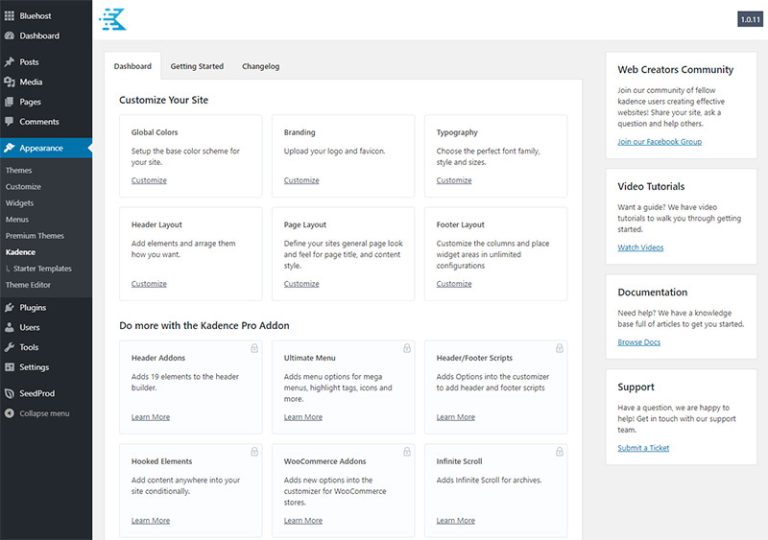Click Submit a Ticket link
Viewport: 768px width, 540px height.
(x=645, y=448)
